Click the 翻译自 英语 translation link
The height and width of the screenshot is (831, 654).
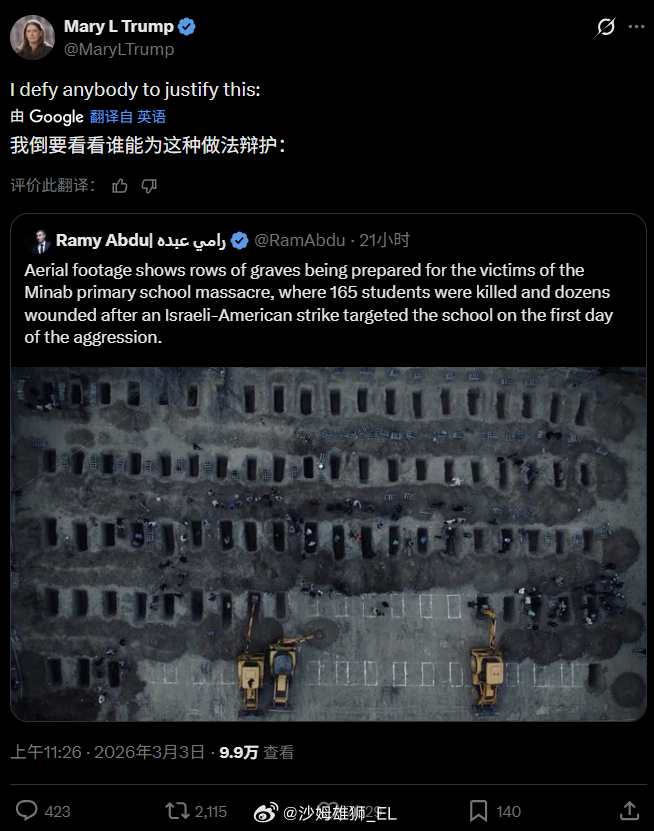[x=128, y=117]
